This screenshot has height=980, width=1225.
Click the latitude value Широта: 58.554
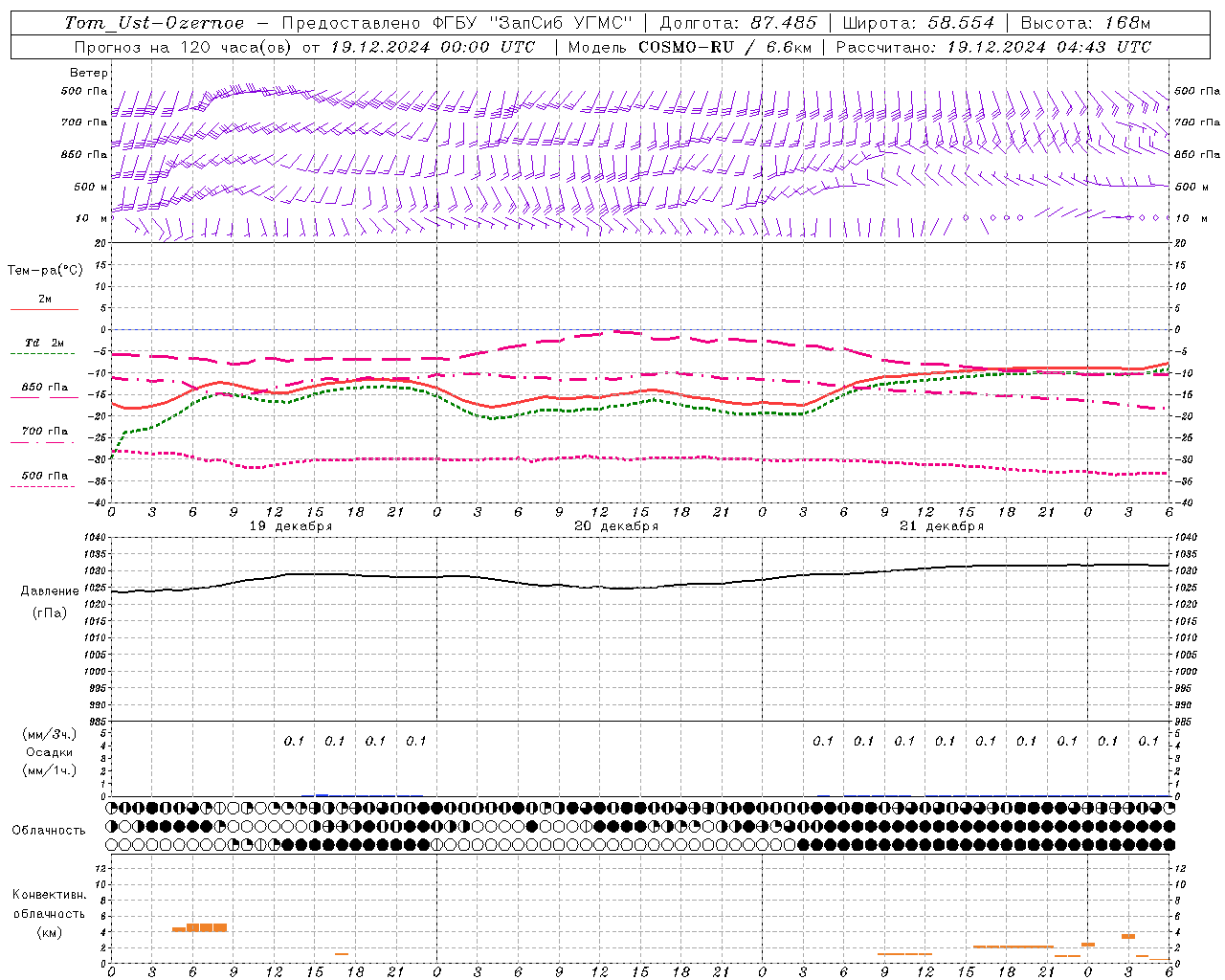[919, 23]
